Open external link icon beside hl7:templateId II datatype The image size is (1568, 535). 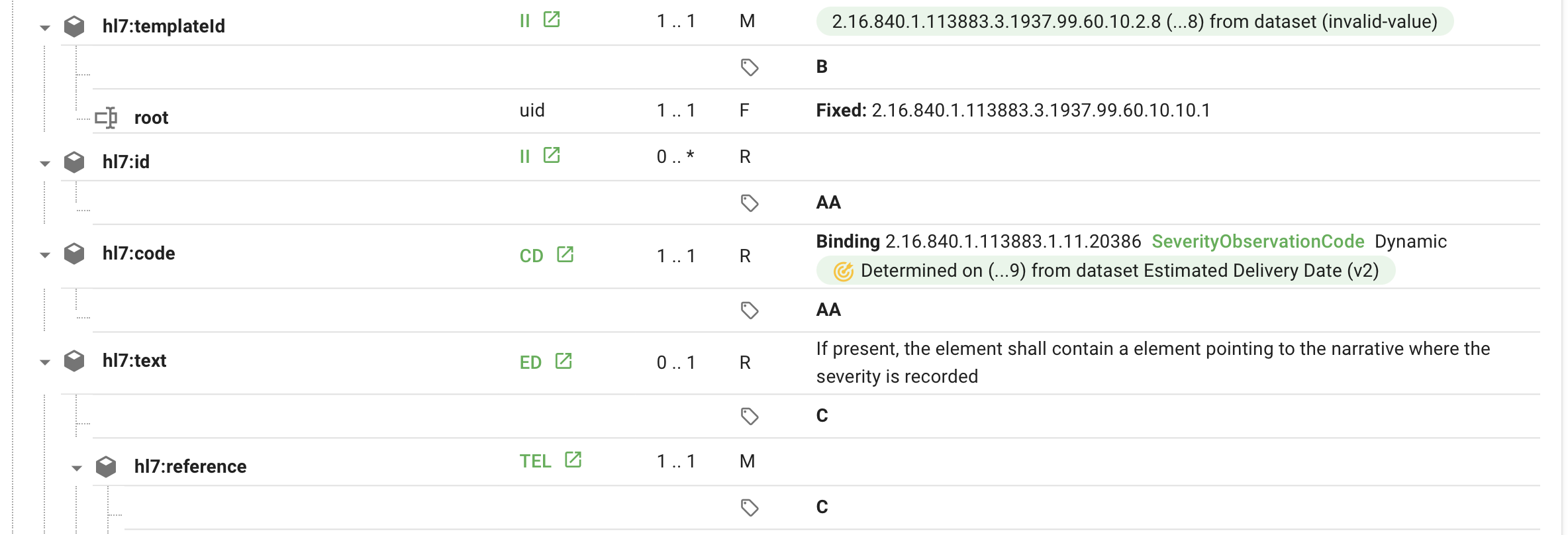(552, 20)
